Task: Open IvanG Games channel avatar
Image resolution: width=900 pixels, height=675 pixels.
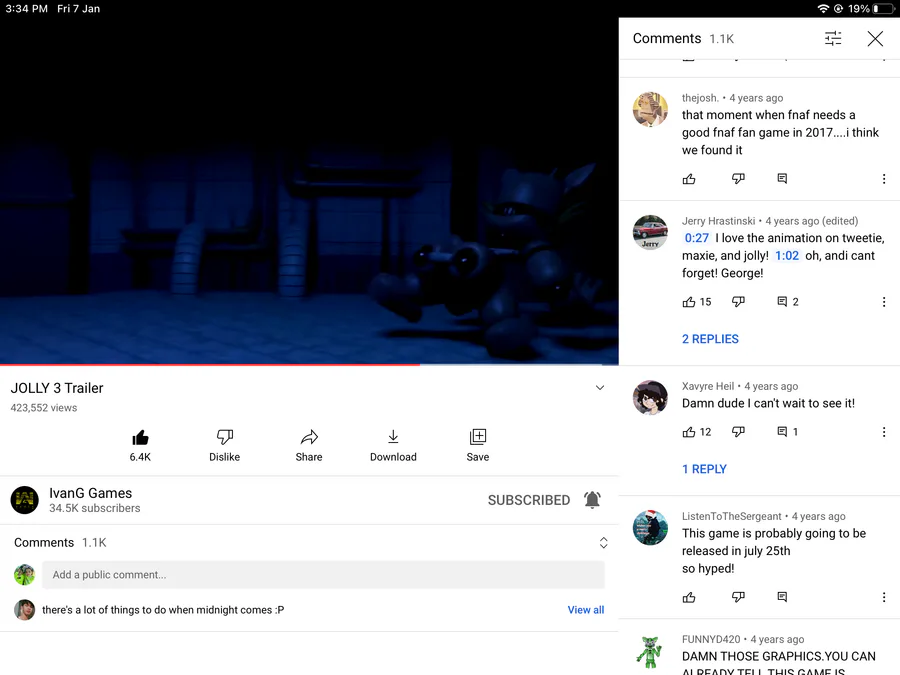Action: pyautogui.click(x=25, y=500)
